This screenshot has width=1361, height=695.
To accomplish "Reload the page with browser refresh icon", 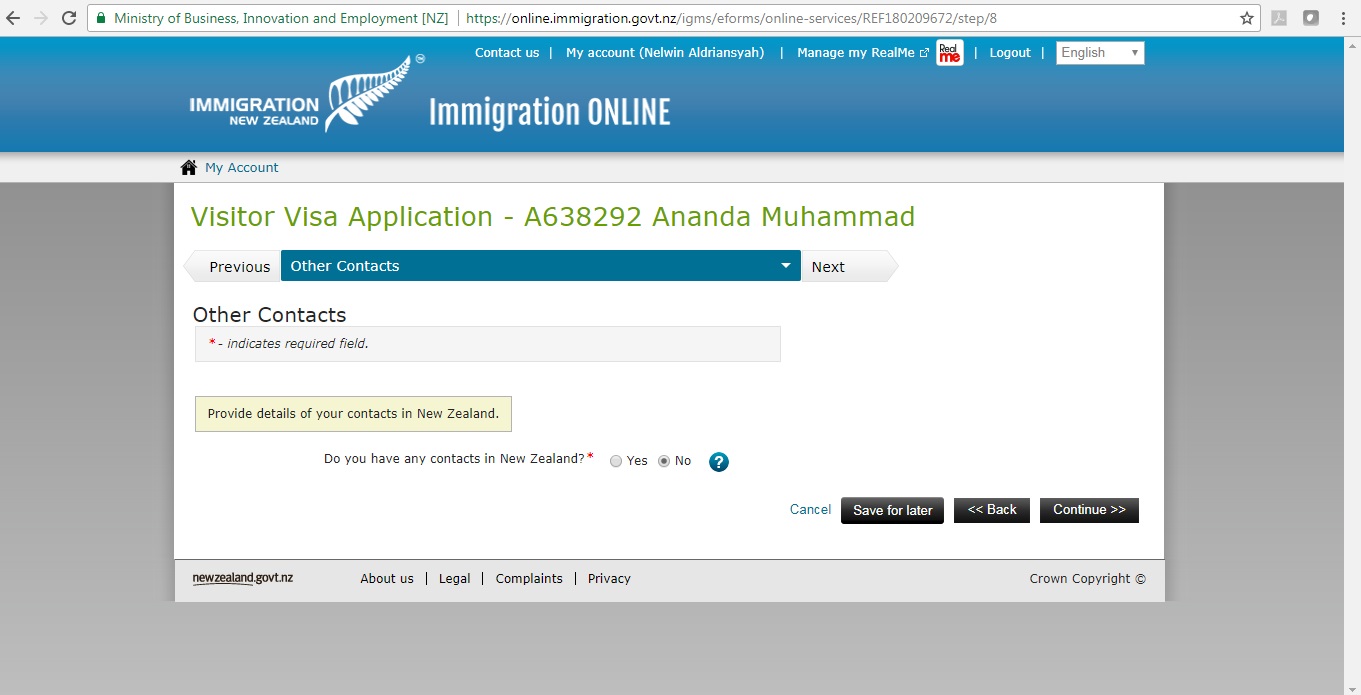I will [x=69, y=18].
